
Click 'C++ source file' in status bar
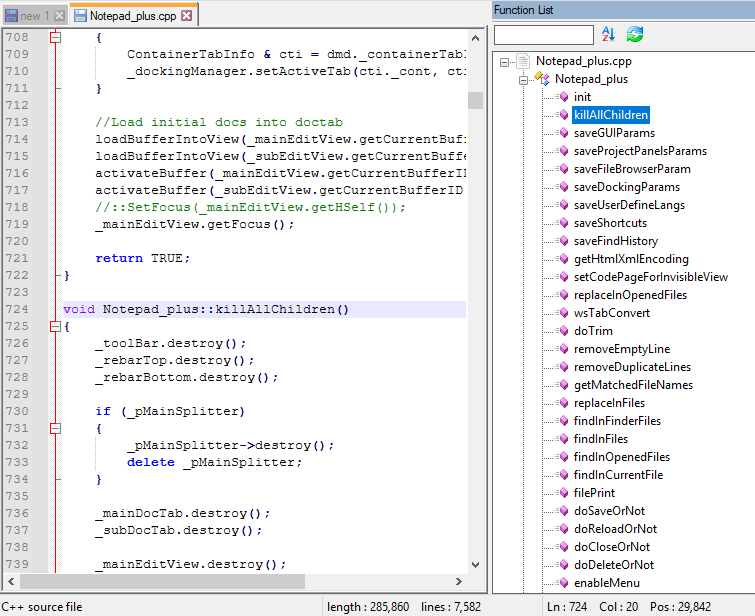tap(42, 607)
